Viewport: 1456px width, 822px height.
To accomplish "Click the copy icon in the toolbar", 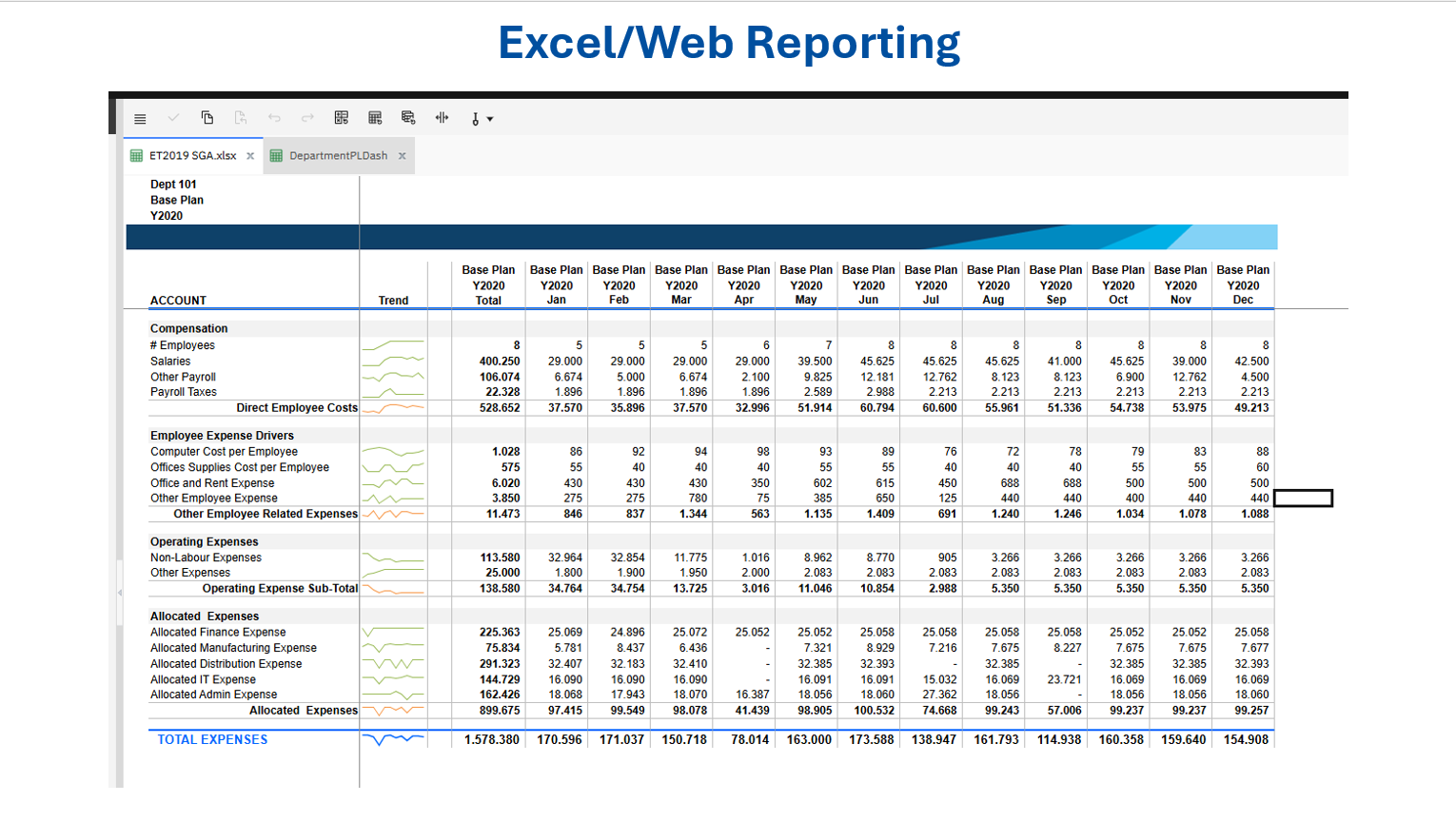I will pos(207,118).
